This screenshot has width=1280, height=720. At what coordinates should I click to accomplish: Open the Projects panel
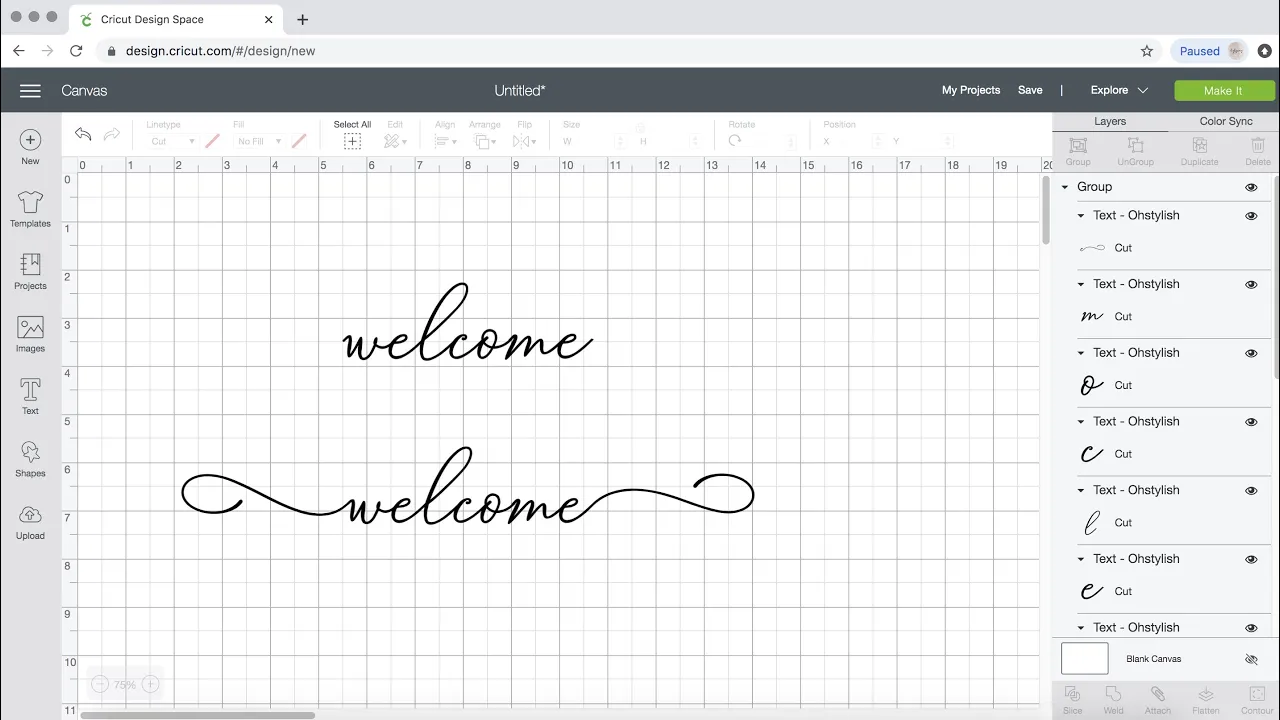[30, 271]
